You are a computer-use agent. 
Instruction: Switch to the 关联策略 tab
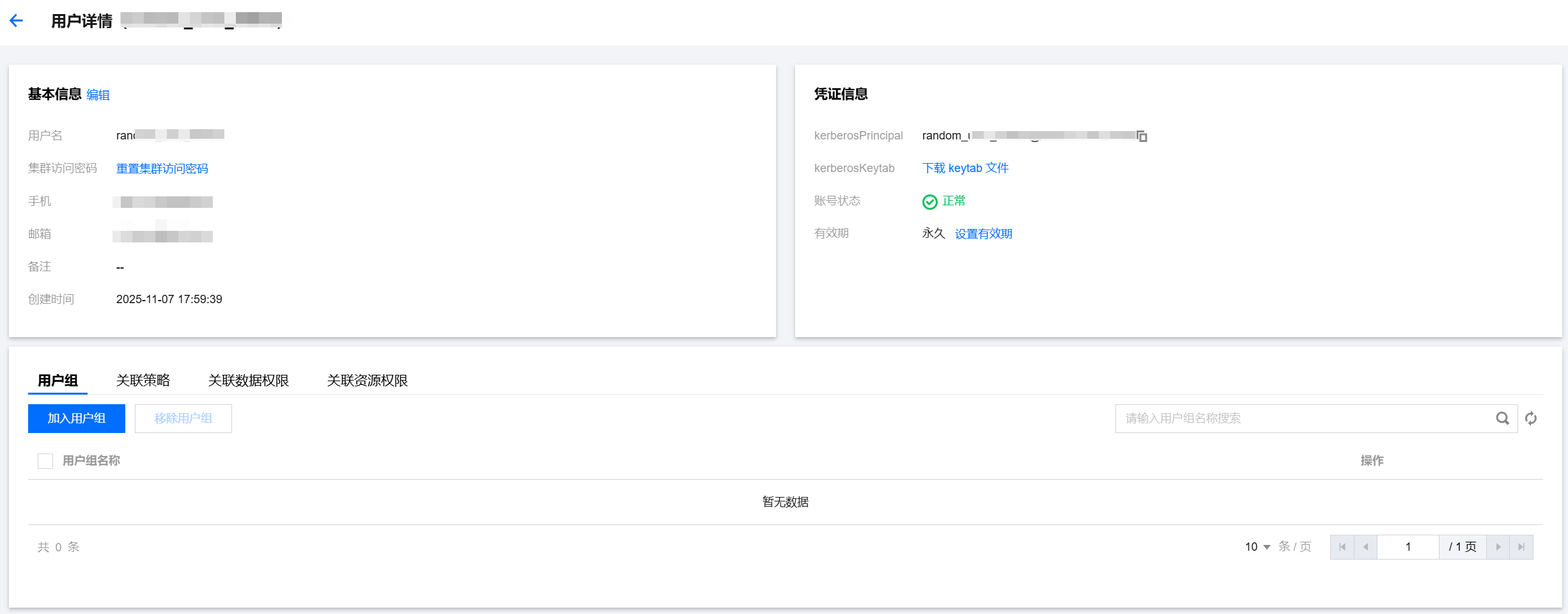pyautogui.click(x=143, y=381)
